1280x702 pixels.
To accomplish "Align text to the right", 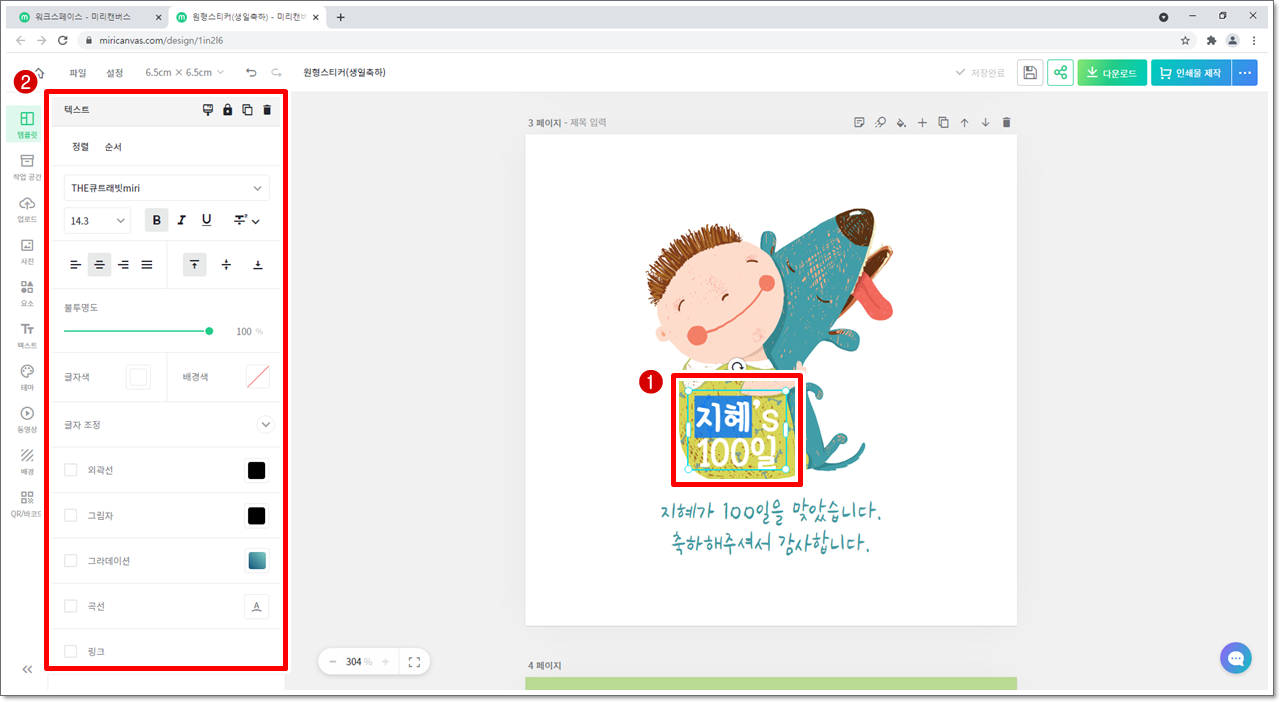I will click(x=123, y=265).
